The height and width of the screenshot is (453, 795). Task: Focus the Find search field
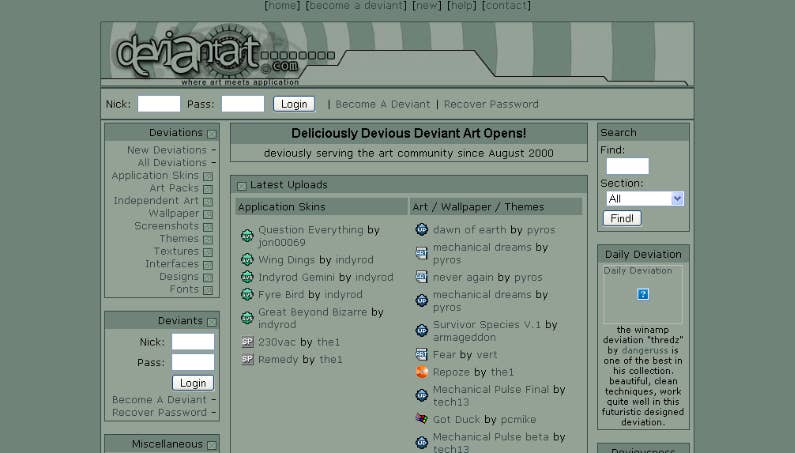pyautogui.click(x=628, y=166)
